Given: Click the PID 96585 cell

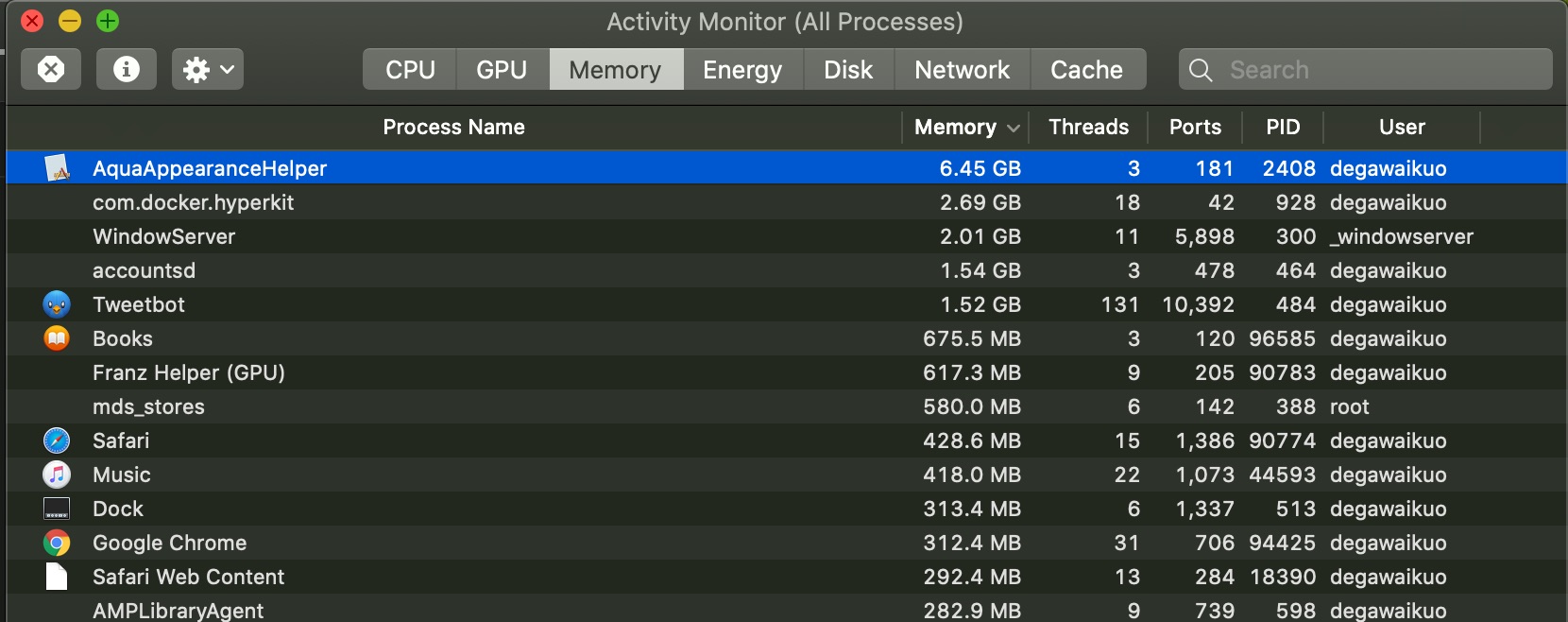Looking at the screenshot, I should click(1283, 338).
